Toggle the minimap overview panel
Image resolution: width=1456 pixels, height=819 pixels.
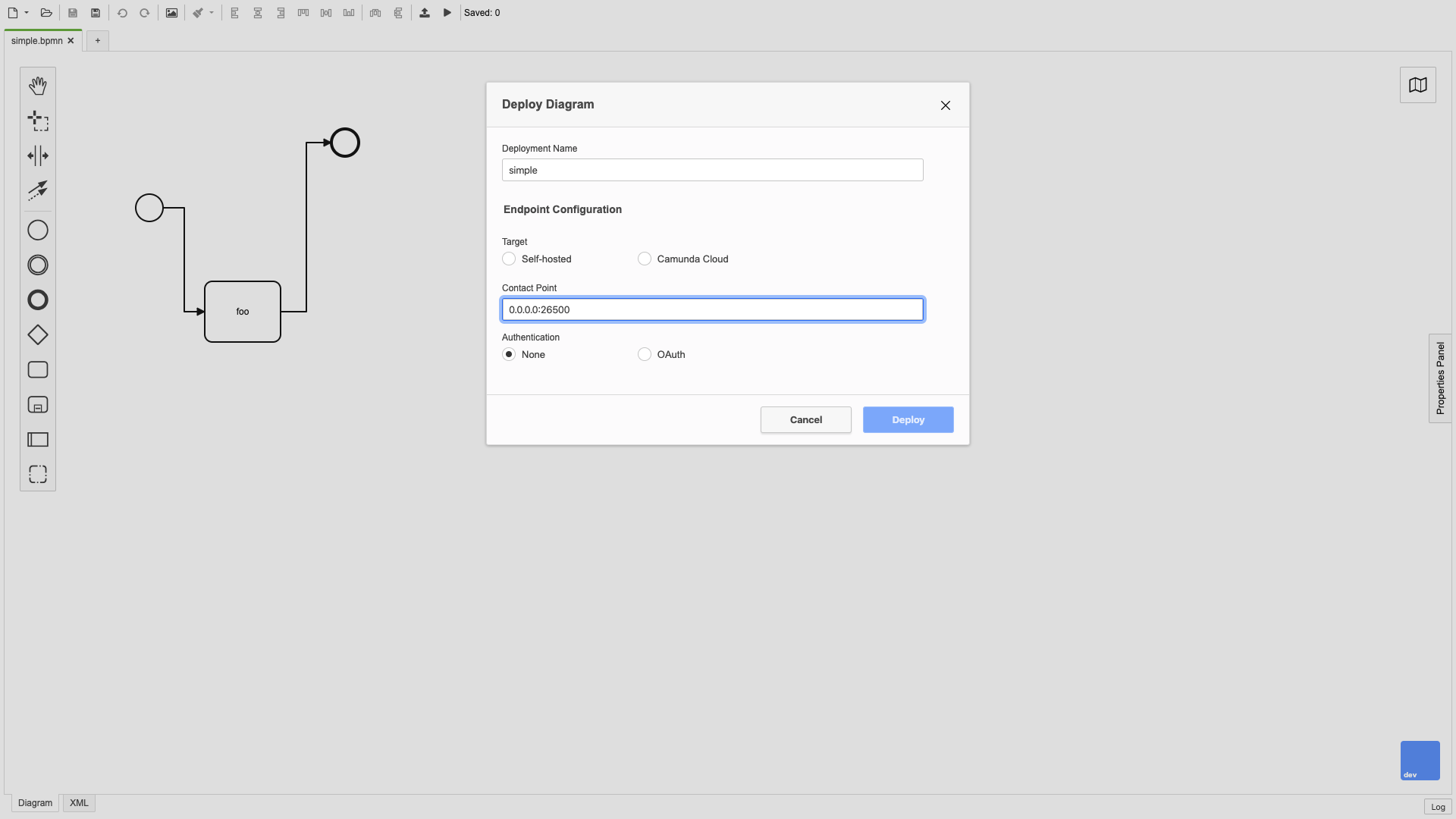coord(1418,84)
